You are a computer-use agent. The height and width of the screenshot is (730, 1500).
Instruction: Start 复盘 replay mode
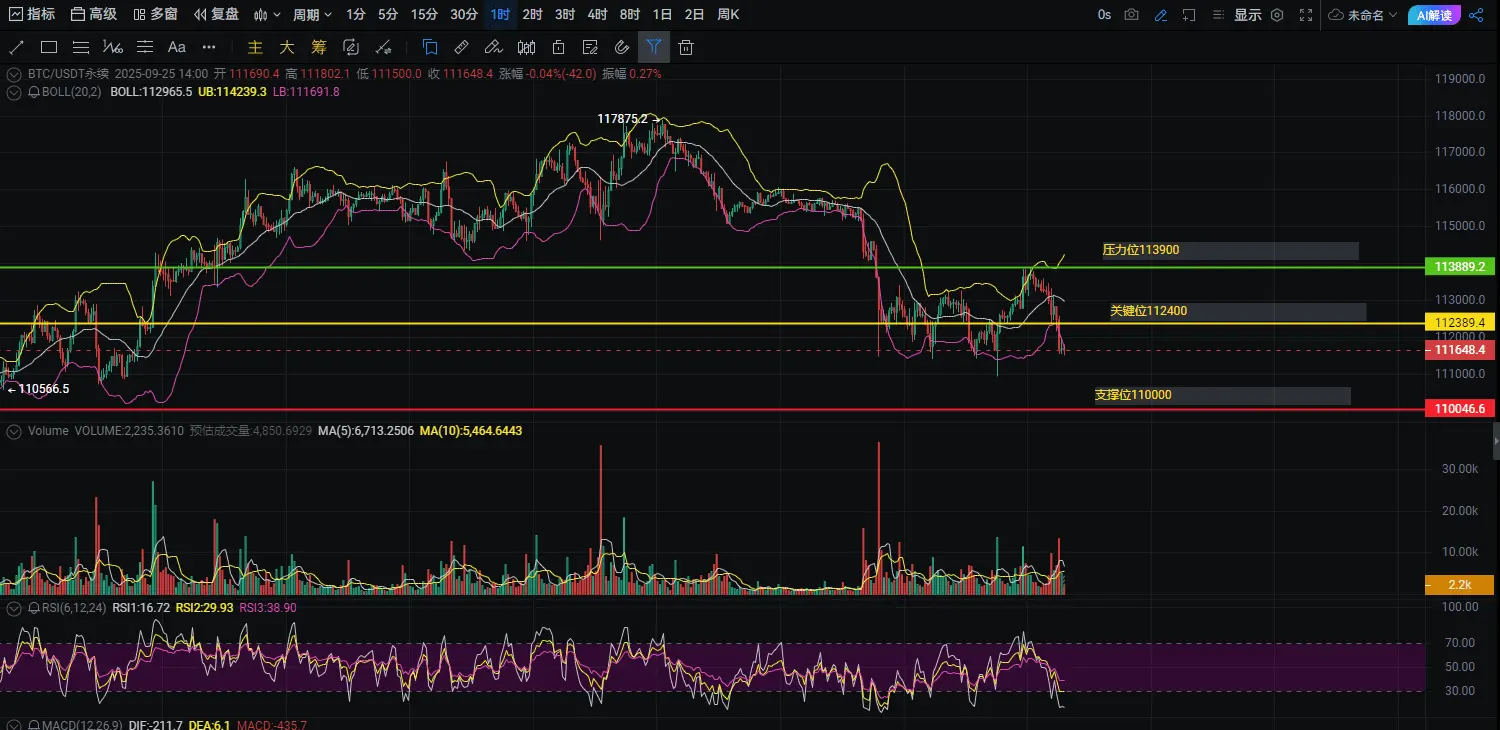coord(217,14)
